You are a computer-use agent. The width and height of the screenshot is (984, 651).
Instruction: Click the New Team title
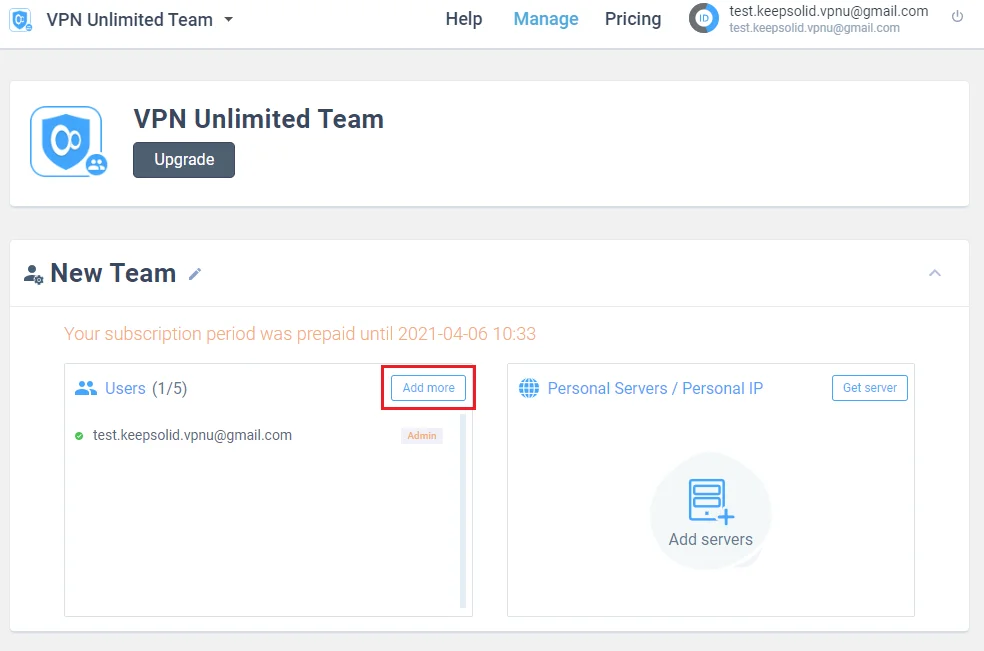(x=113, y=273)
